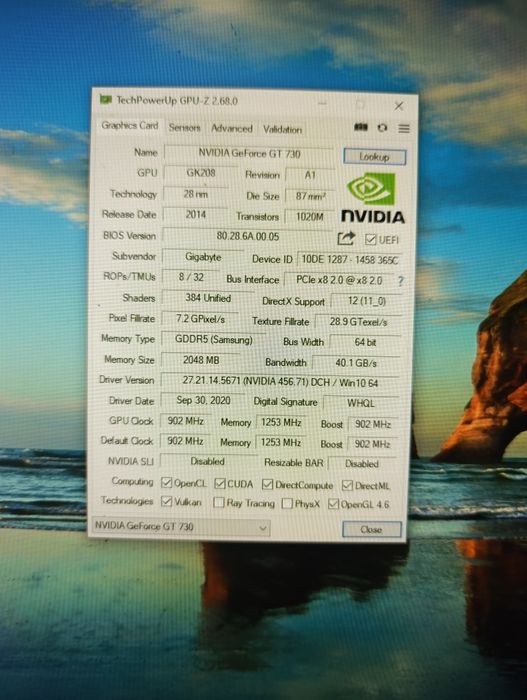Screen dimensions: 527x700
Task: Click the Revision field A1
Action: pos(310,175)
